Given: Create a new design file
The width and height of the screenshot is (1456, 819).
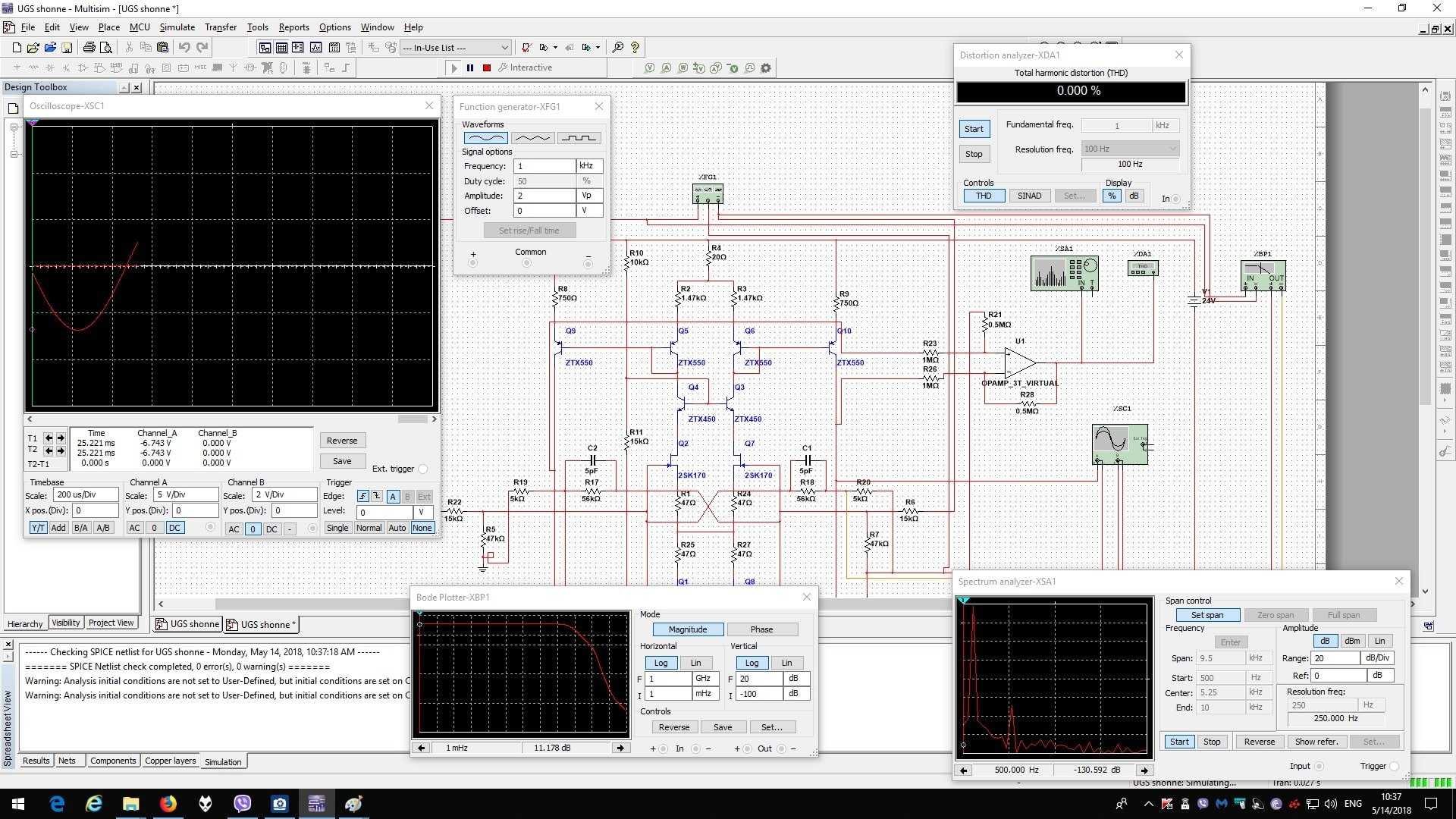Looking at the screenshot, I should coord(17,47).
